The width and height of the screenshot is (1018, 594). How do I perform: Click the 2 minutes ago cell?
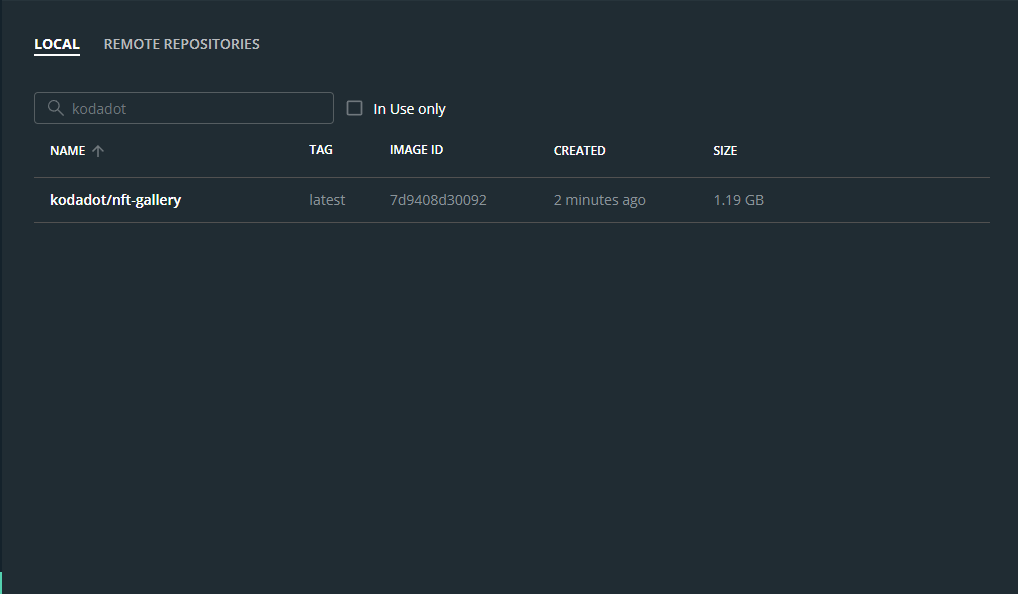[x=599, y=200]
